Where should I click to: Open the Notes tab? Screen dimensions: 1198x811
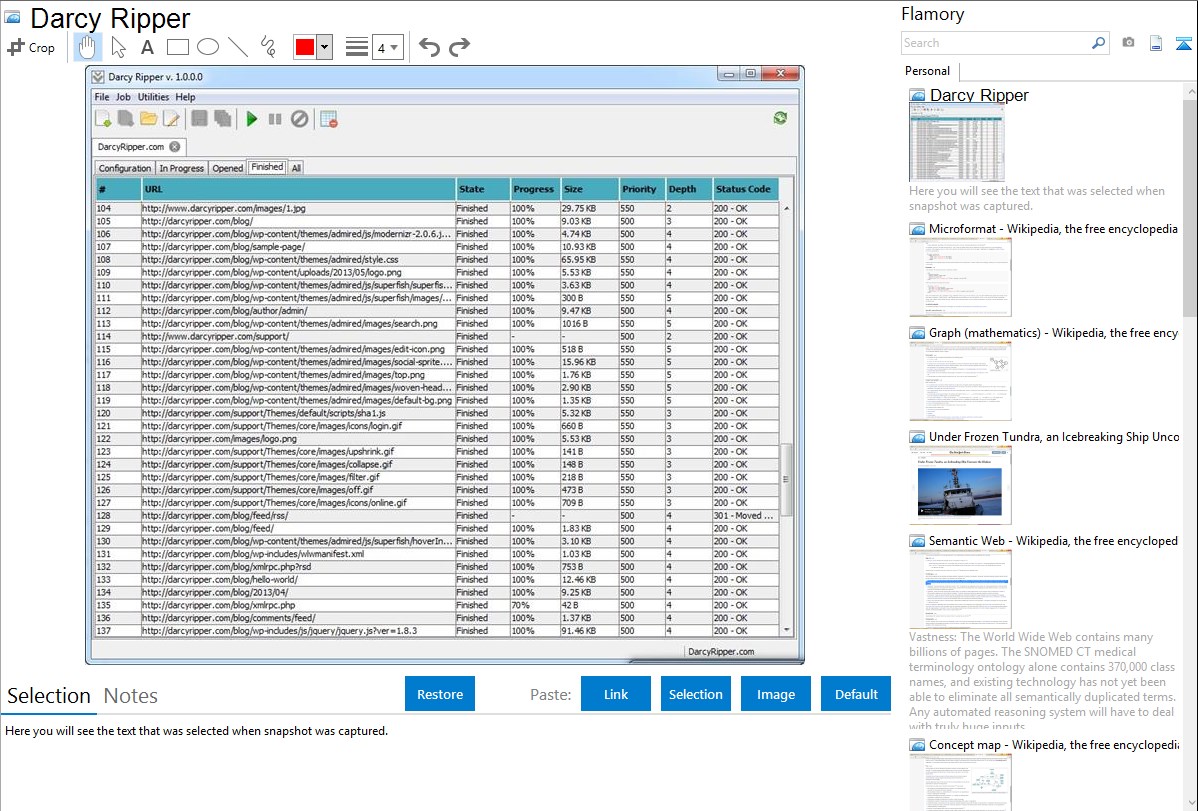(x=131, y=696)
